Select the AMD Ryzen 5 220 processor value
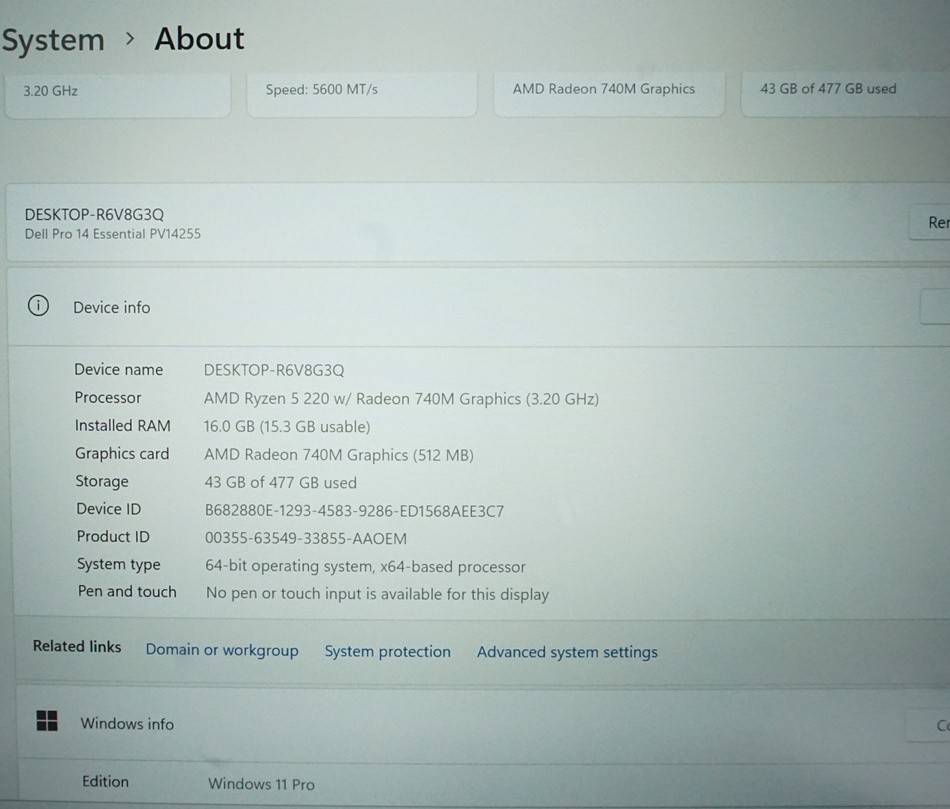The width and height of the screenshot is (950, 809). (401, 399)
